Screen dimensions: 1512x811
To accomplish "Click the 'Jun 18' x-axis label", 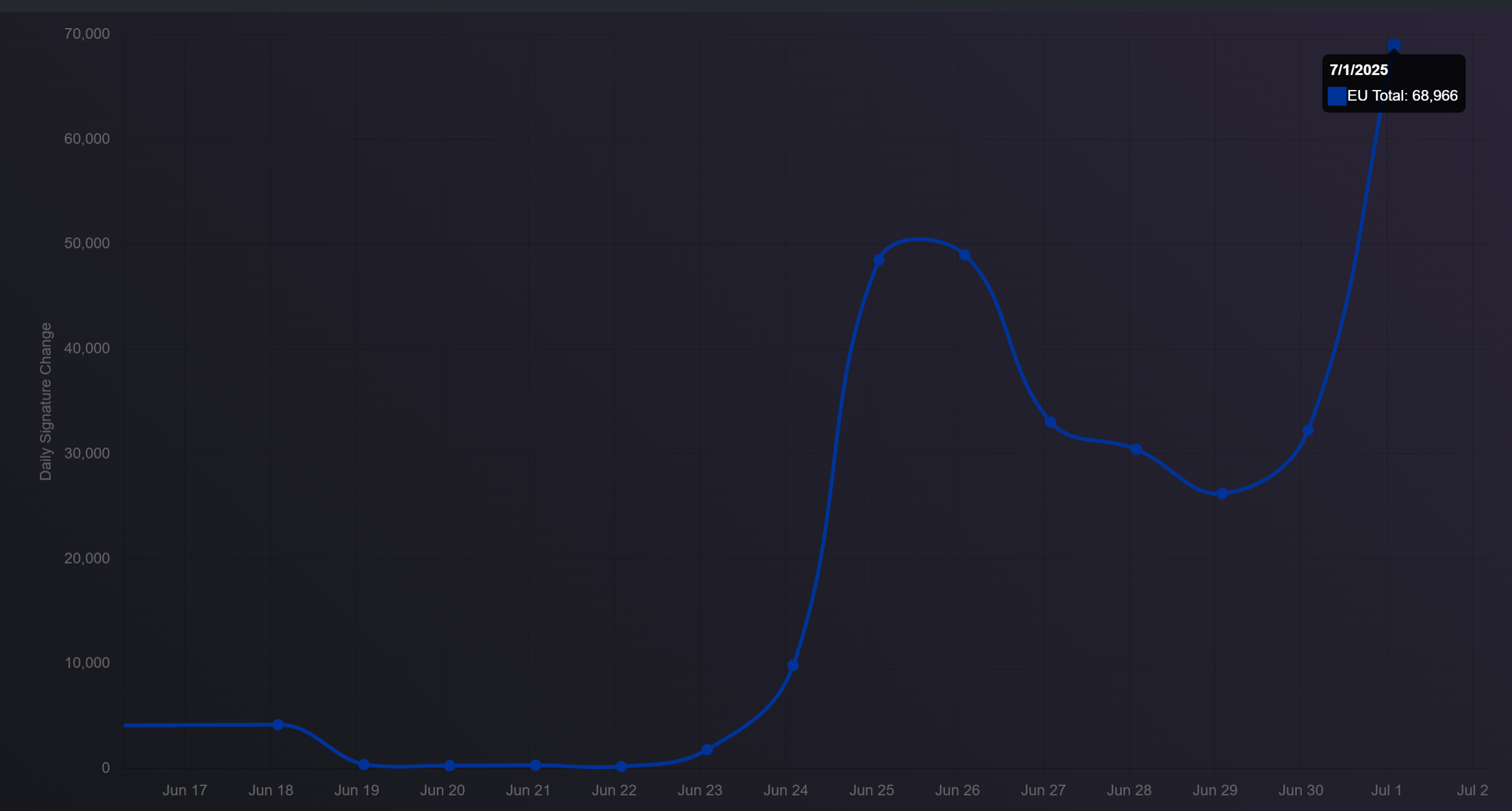I will (x=271, y=790).
